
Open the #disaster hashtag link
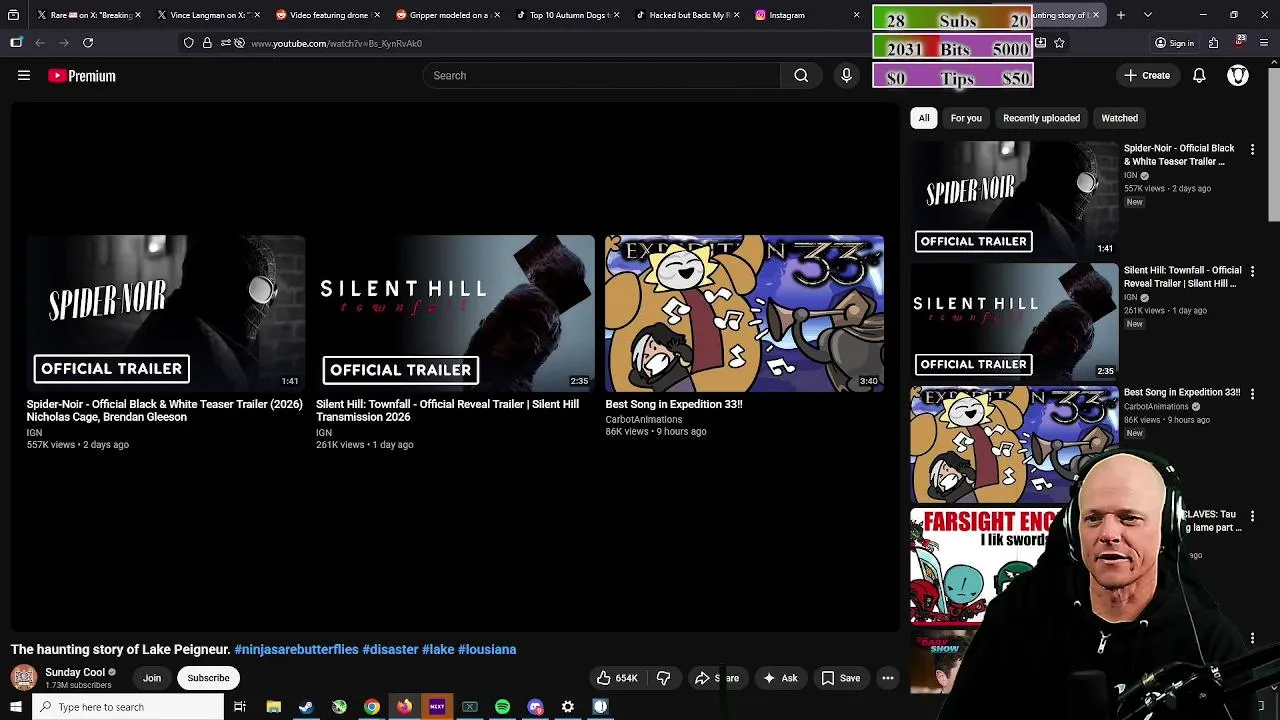coord(390,649)
